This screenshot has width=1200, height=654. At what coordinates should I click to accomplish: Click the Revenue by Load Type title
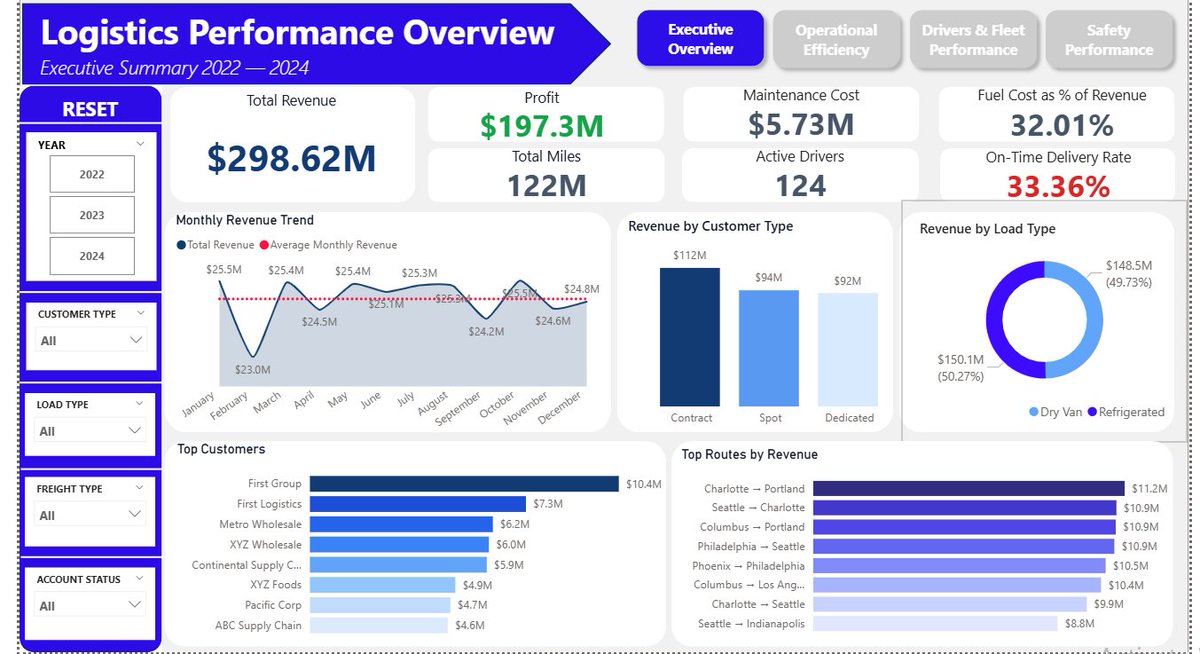click(987, 229)
